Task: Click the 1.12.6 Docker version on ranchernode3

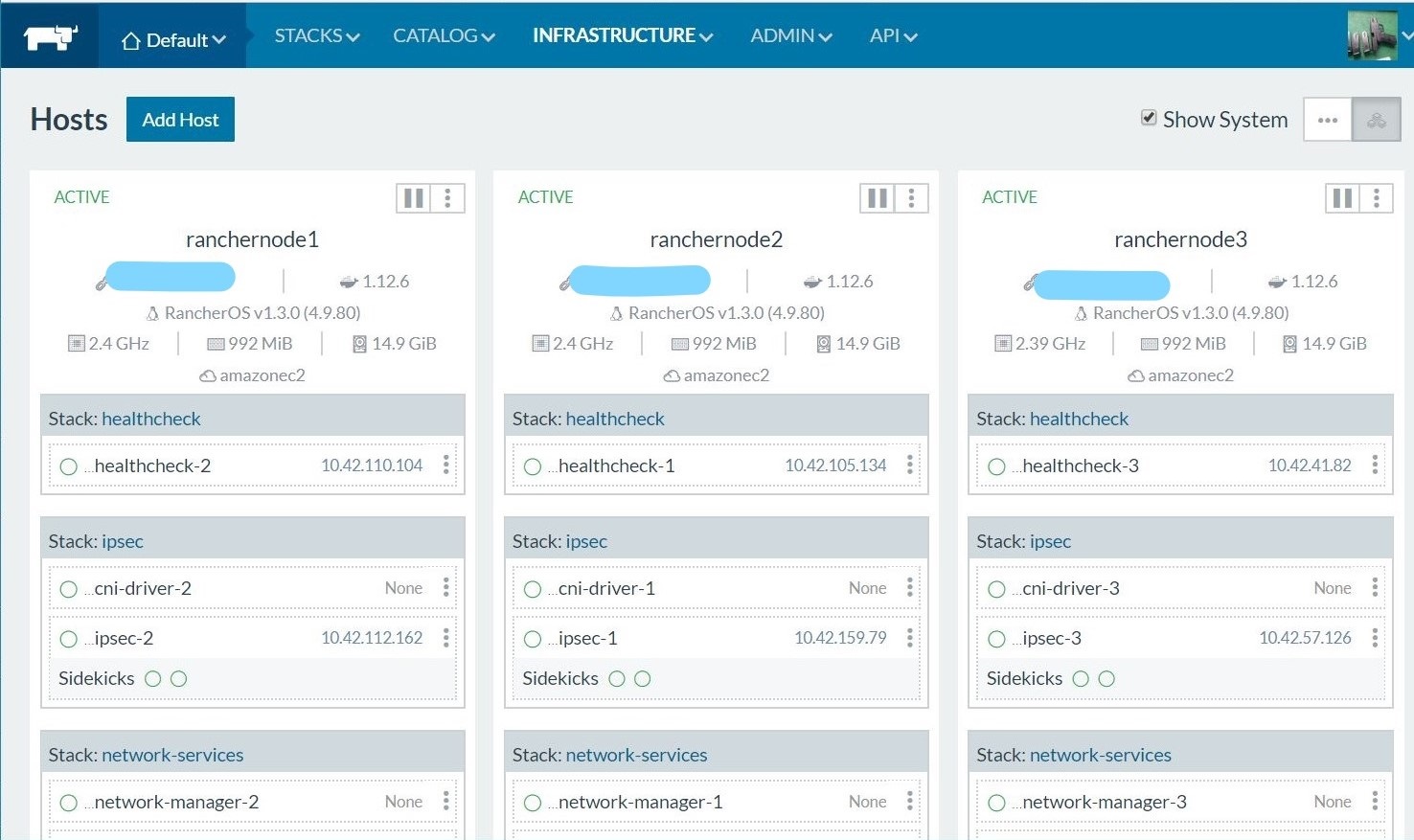Action: click(x=1314, y=282)
